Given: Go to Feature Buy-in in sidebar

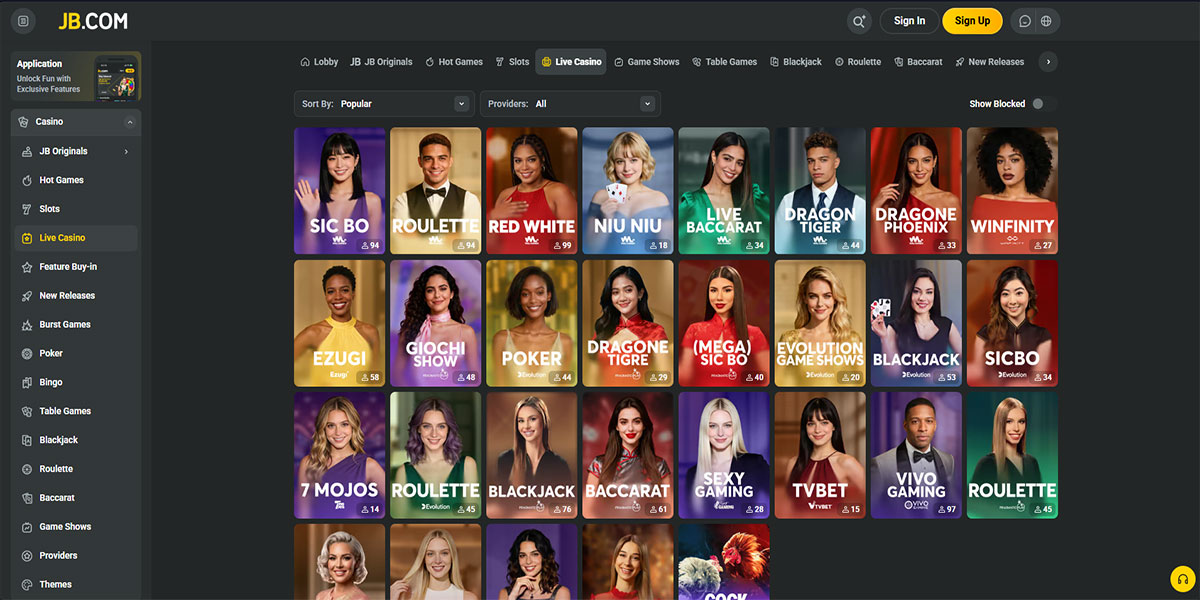Looking at the screenshot, I should pos(68,267).
